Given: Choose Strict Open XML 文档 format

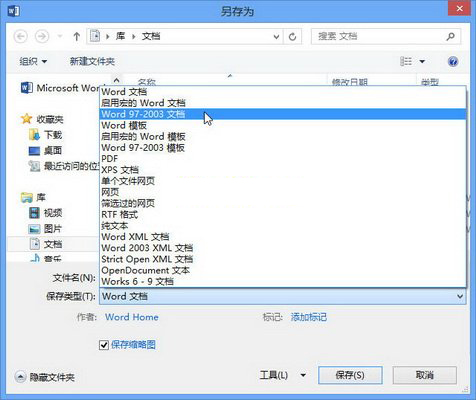Looking at the screenshot, I should pos(283,259).
